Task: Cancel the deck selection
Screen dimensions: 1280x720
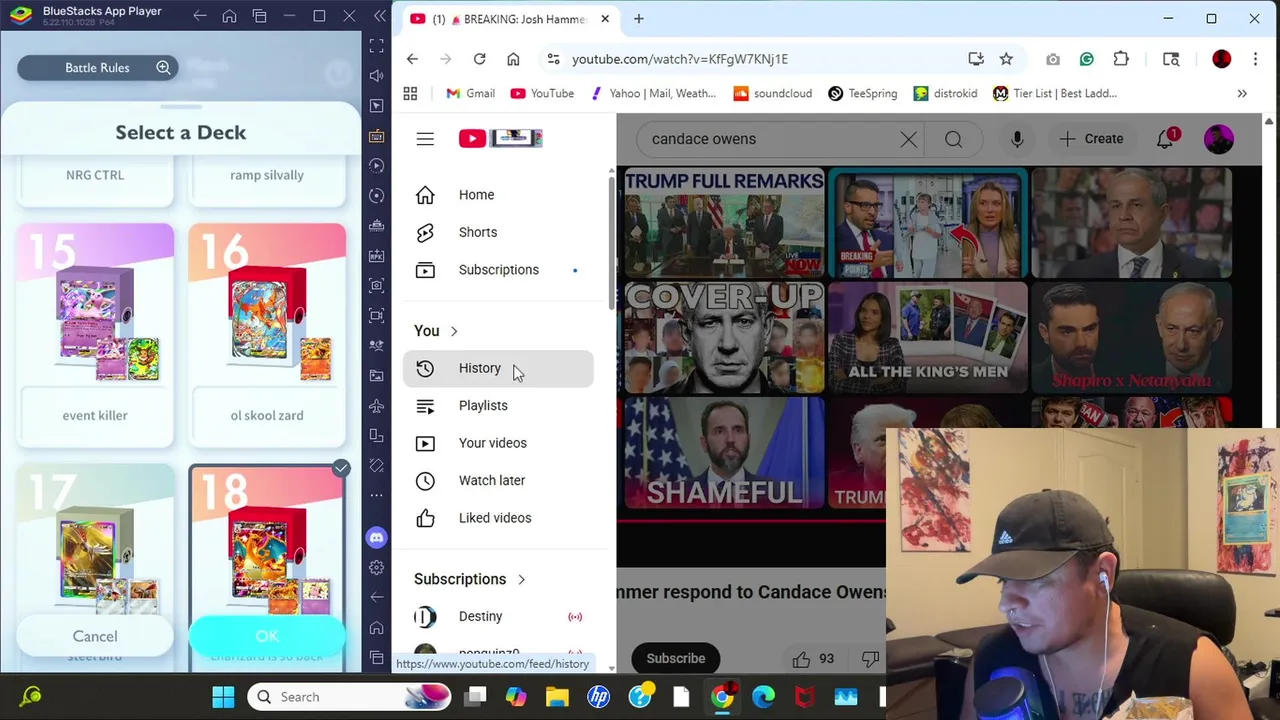Action: (95, 636)
